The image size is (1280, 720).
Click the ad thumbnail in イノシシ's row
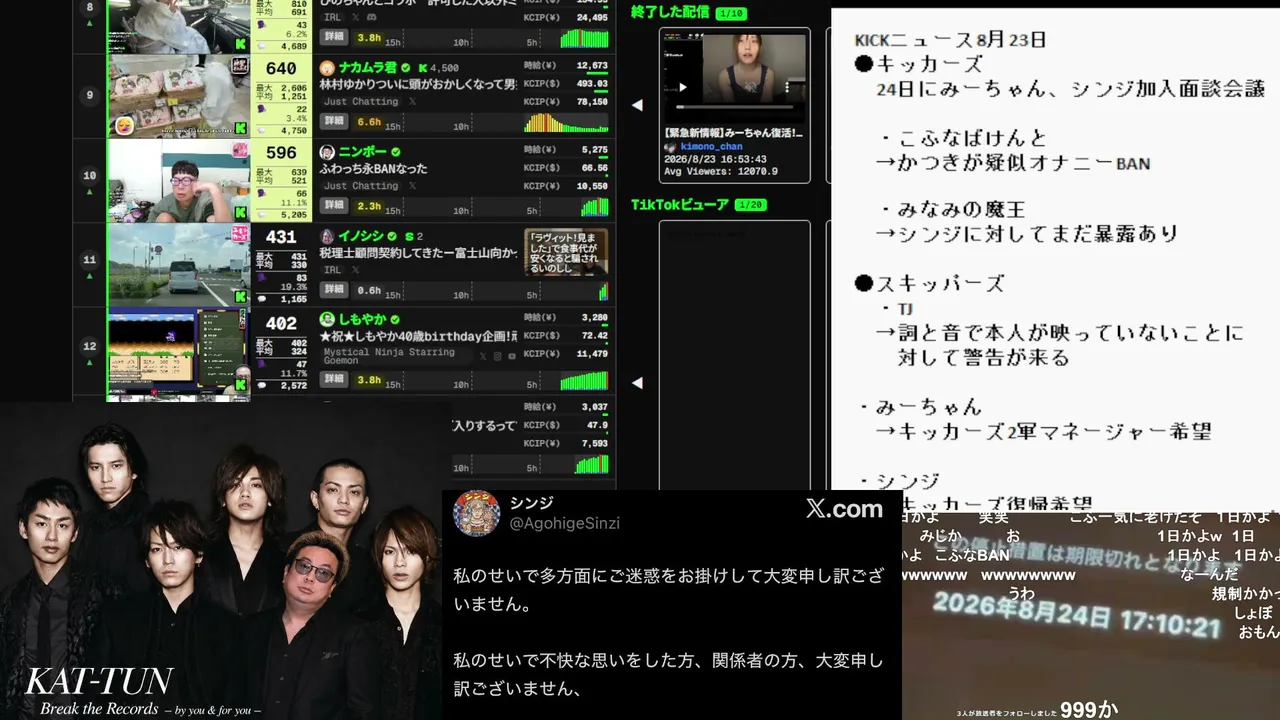(565, 252)
